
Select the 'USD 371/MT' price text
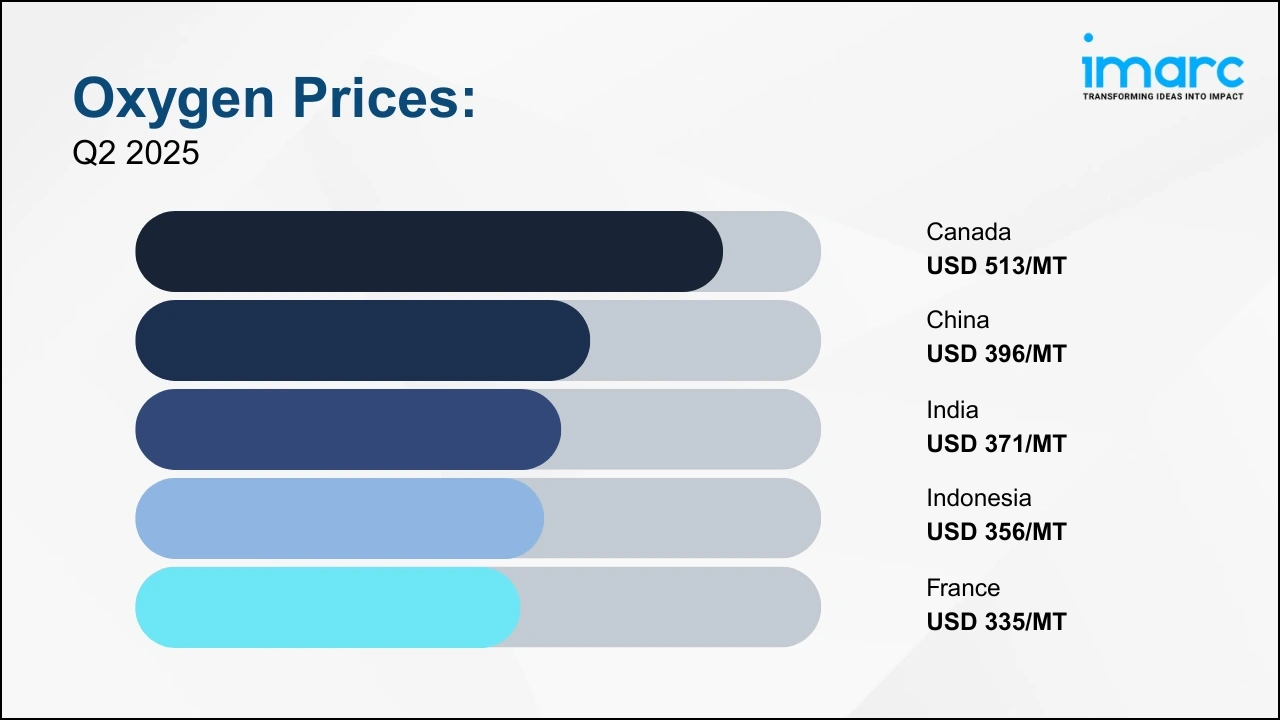coord(996,443)
